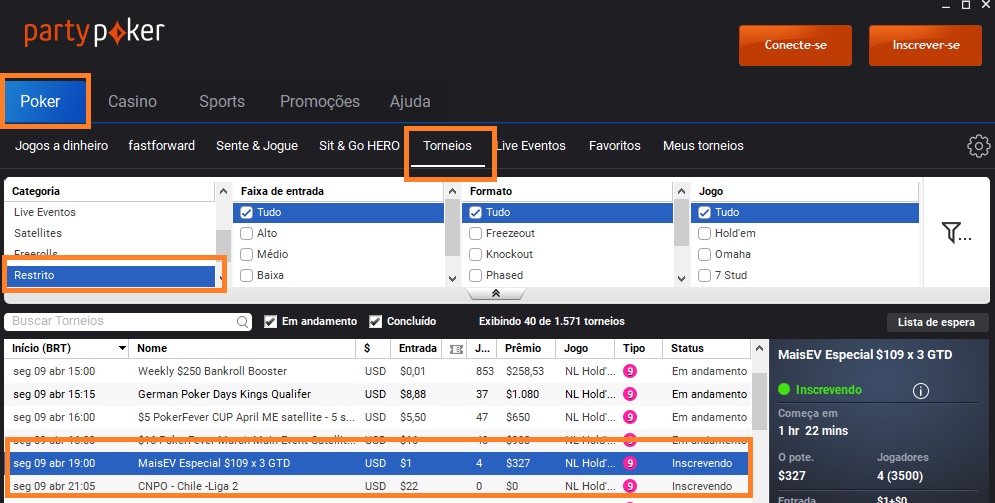Click Faixa de entrada list up arrow
The image size is (995, 503).
coord(452,191)
